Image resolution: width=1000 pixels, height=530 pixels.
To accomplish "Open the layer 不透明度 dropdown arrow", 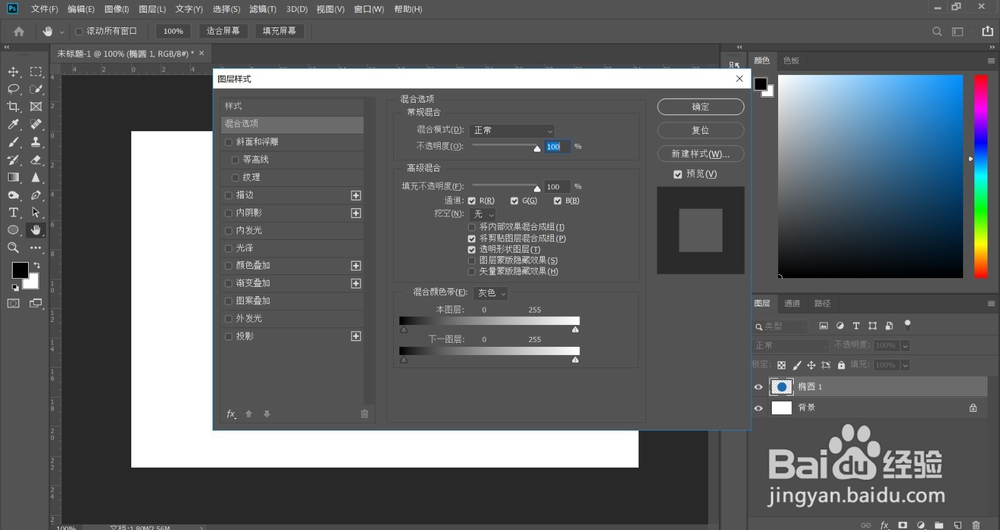I will (x=906, y=345).
